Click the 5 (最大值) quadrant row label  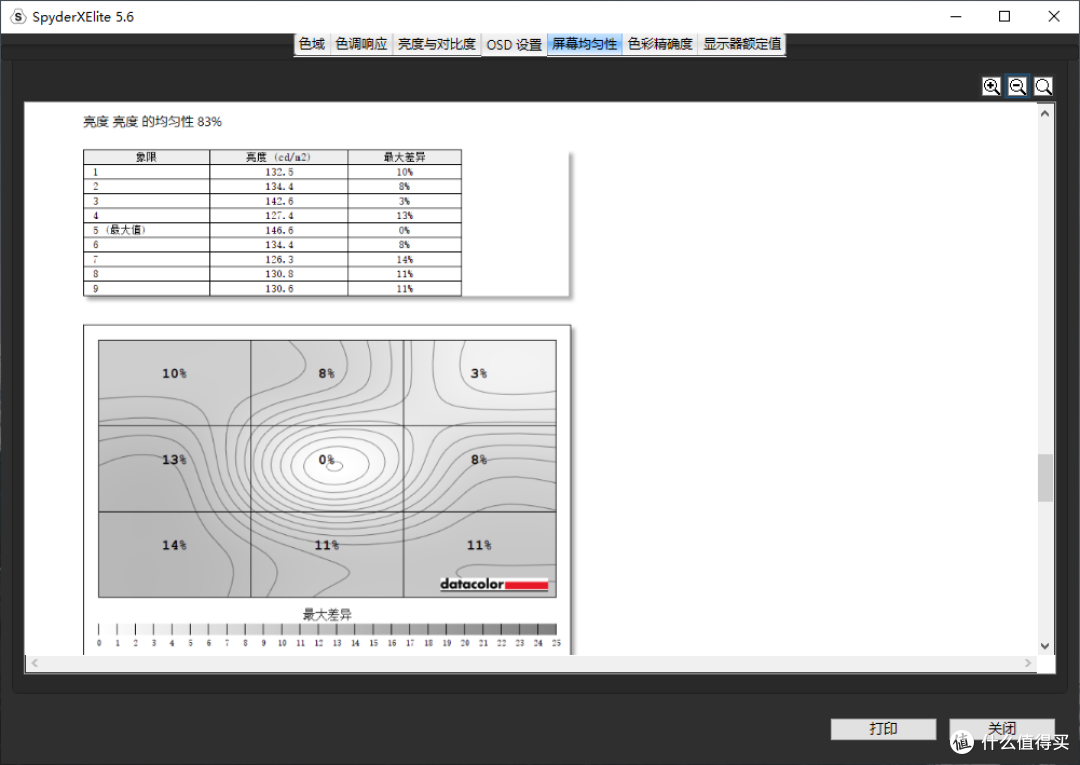click(x=119, y=230)
